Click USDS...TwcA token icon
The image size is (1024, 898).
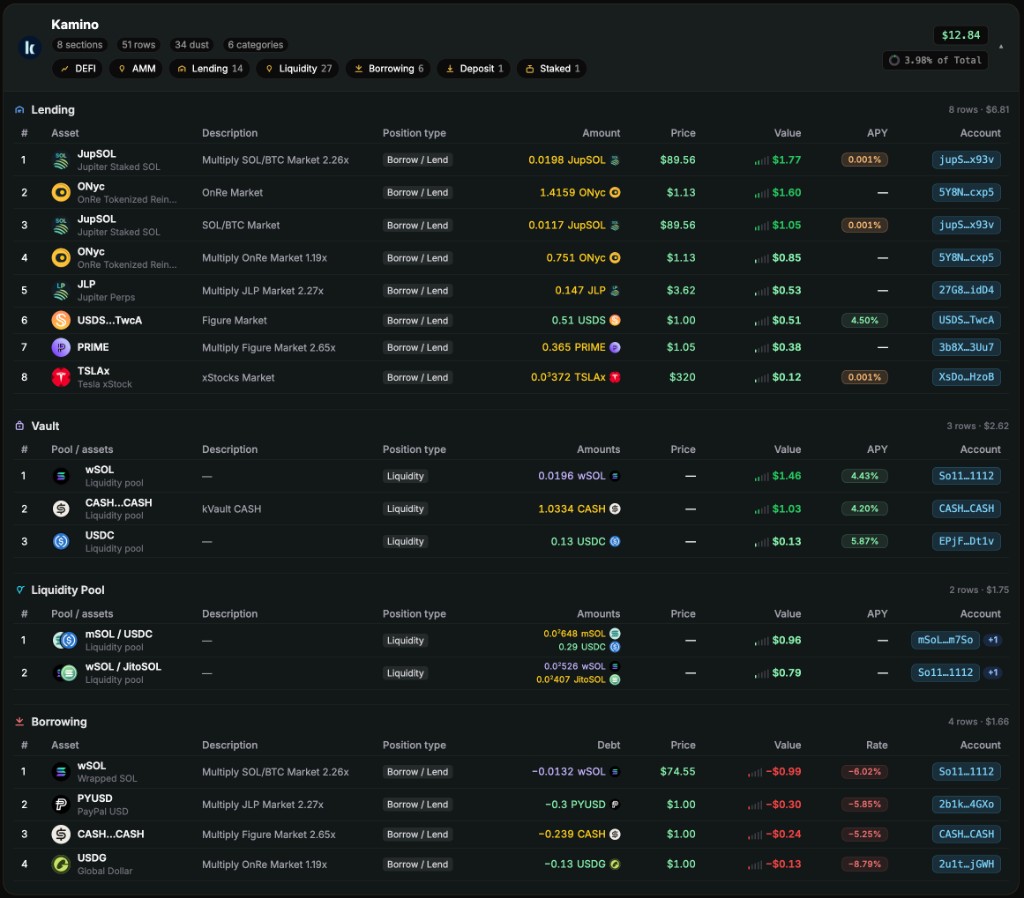pyautogui.click(x=61, y=320)
